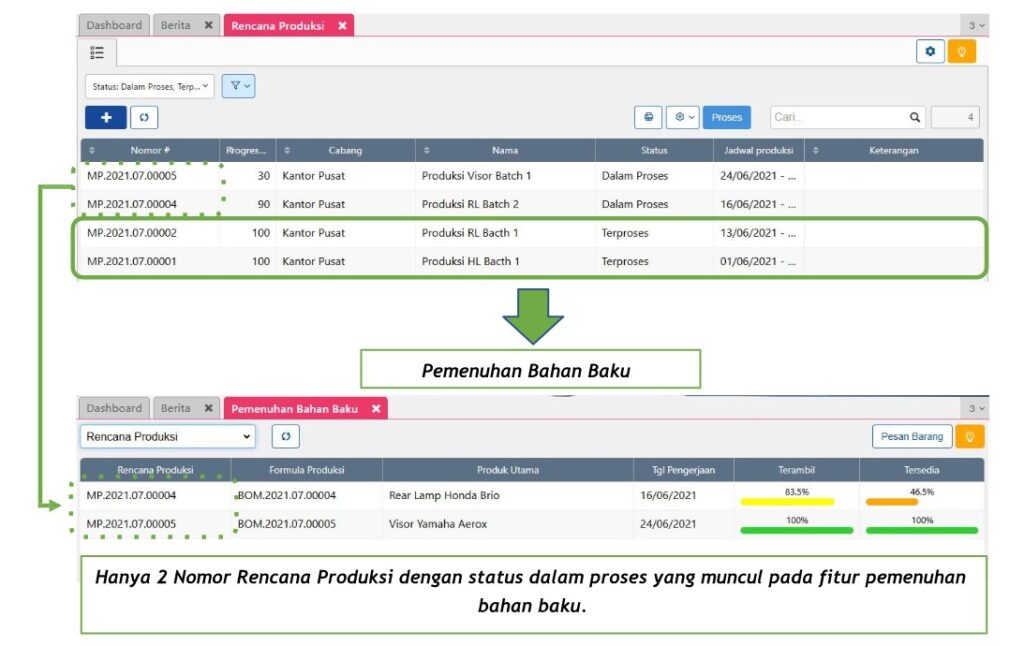Open the upper tab count dropdown

(976, 25)
